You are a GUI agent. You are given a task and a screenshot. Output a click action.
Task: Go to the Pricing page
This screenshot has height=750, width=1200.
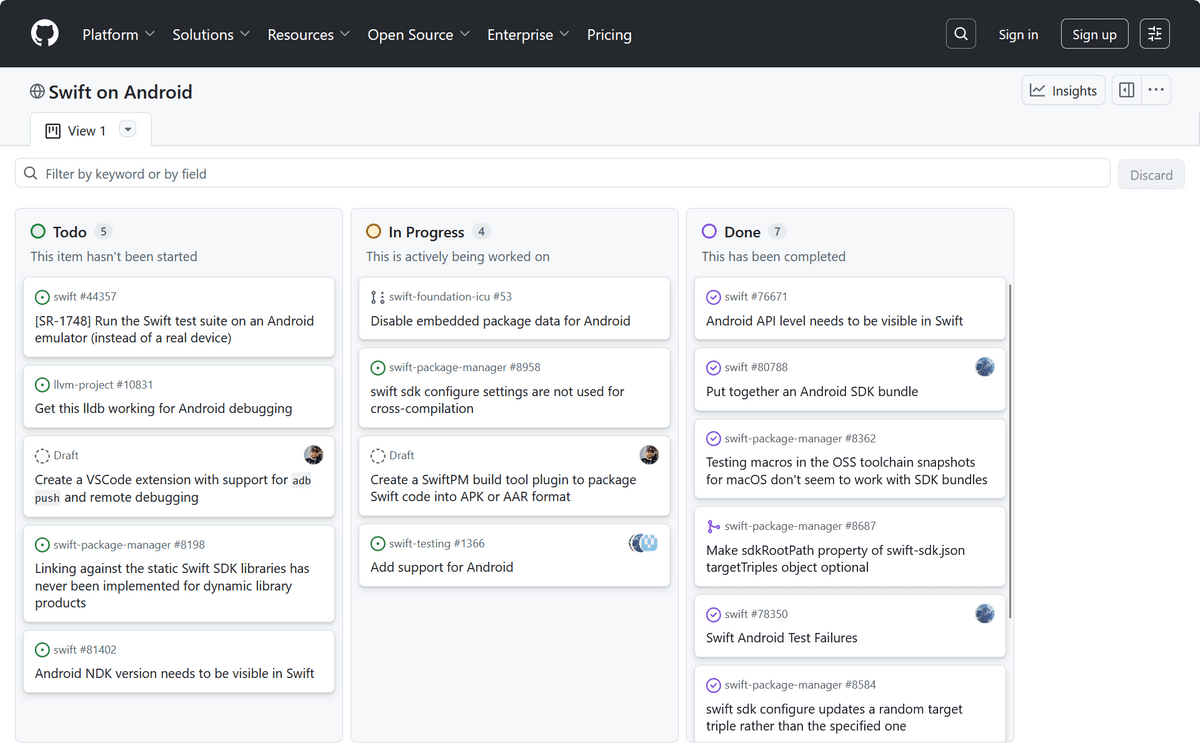(609, 34)
